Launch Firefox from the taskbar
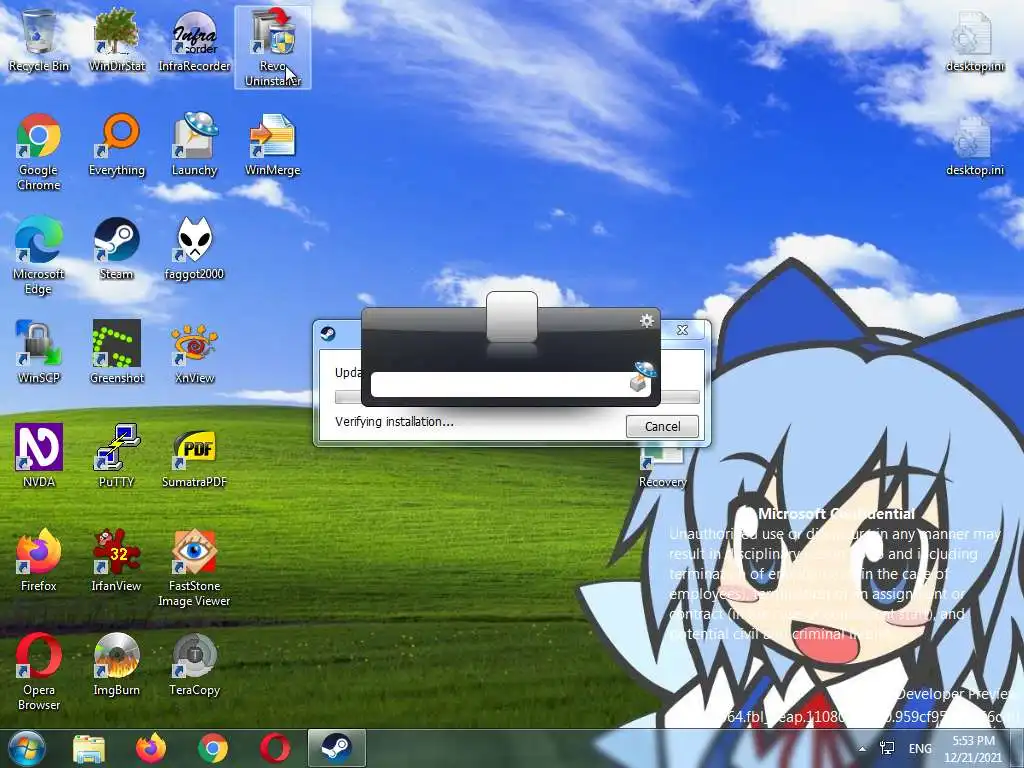The height and width of the screenshot is (768, 1024). click(151, 748)
